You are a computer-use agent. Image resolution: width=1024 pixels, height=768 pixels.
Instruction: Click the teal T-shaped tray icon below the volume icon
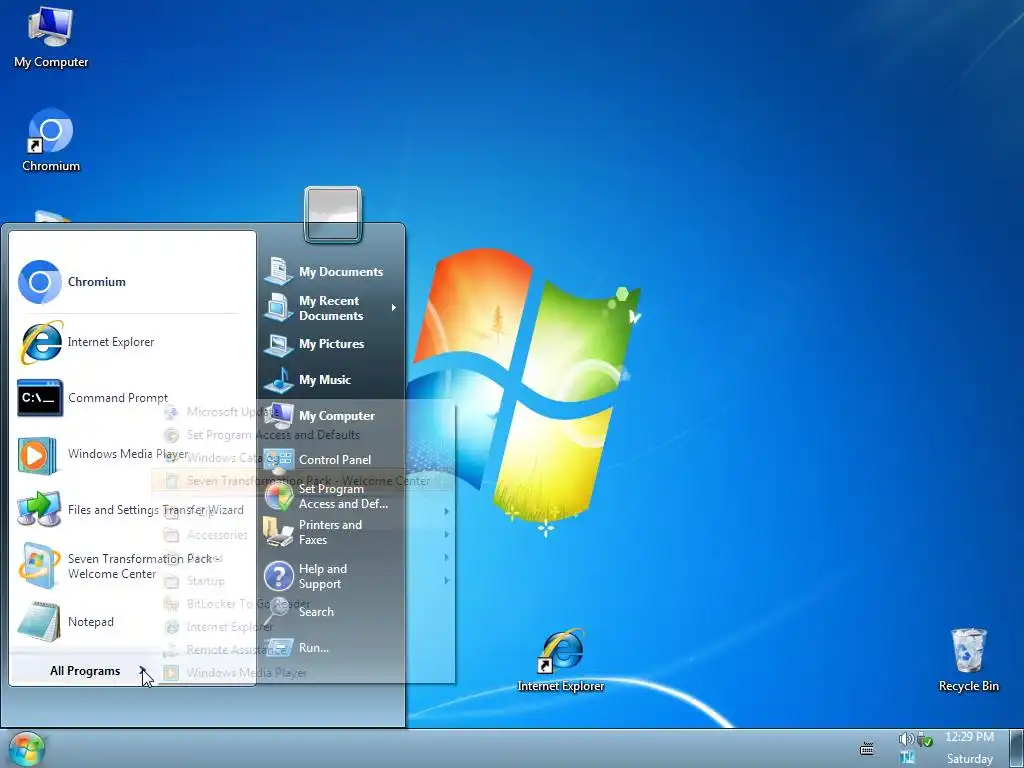pos(907,758)
